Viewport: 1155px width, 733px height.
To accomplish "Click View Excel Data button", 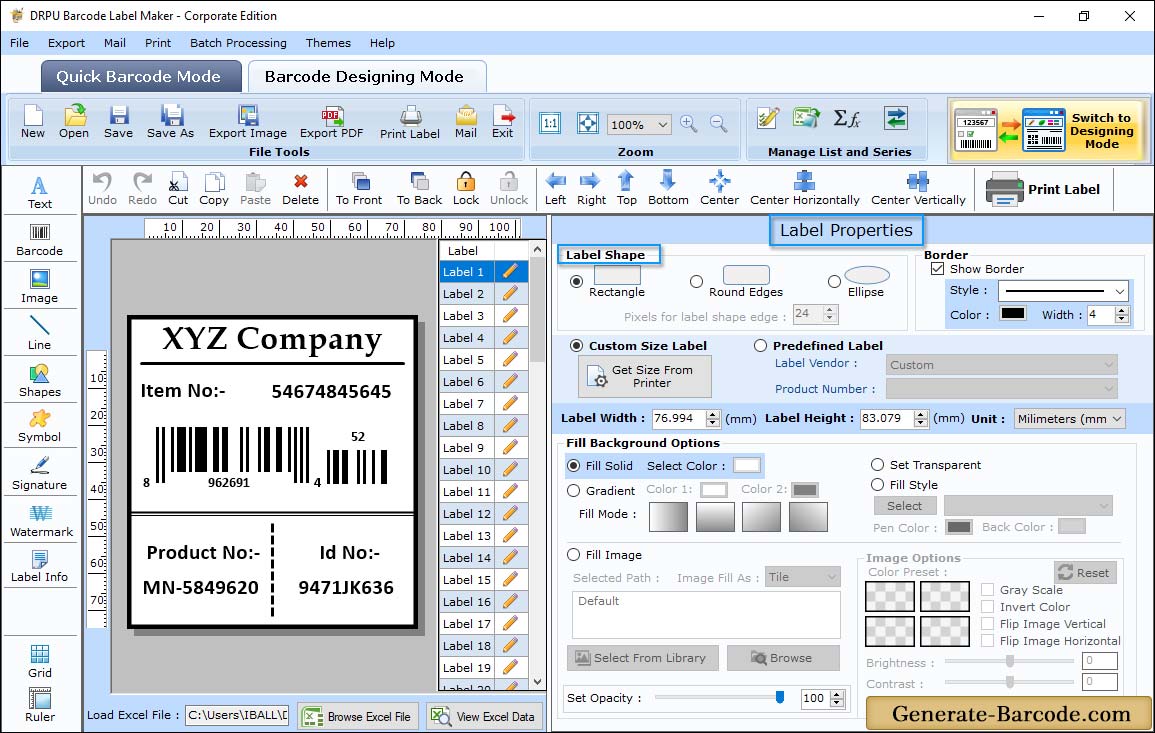I will (485, 716).
